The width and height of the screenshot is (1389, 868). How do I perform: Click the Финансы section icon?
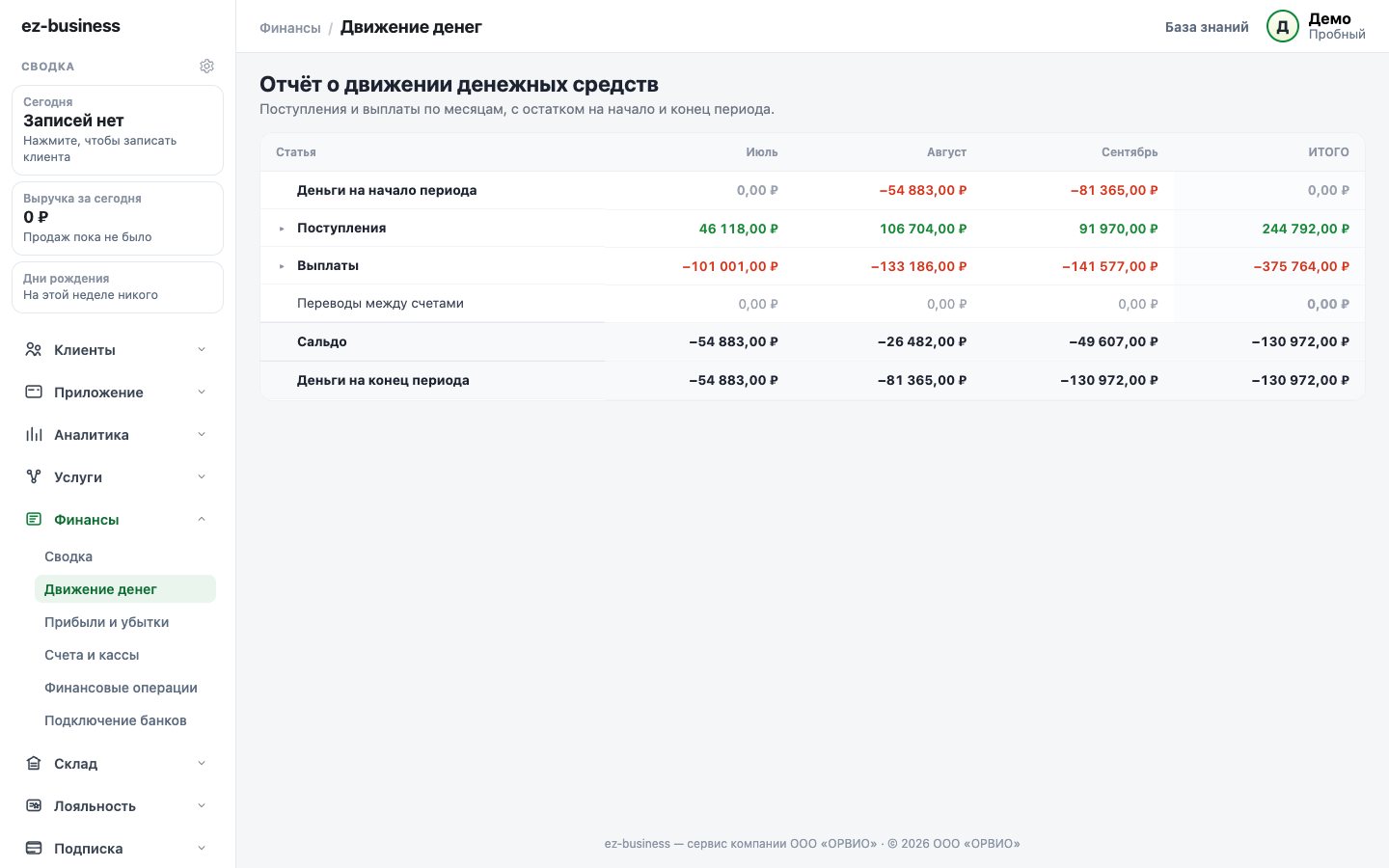(34, 520)
